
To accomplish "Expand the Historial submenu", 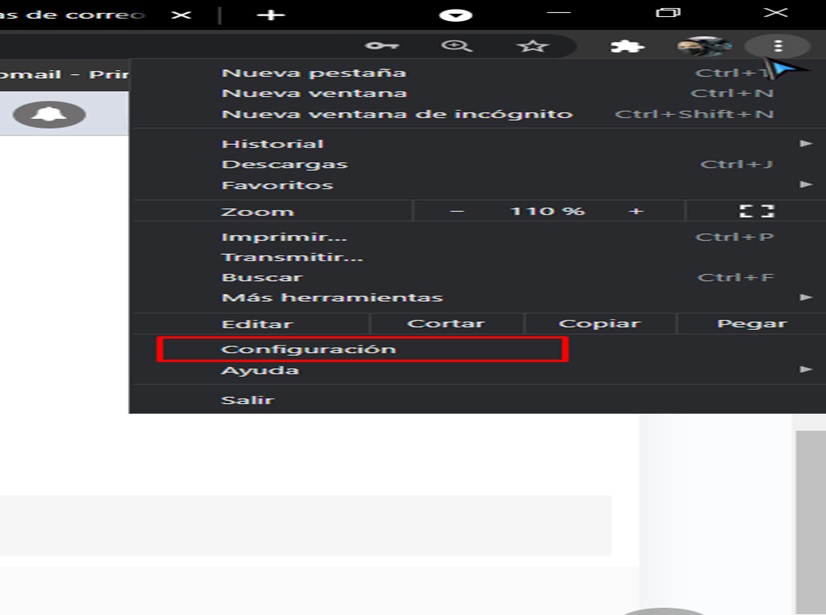I will pyautogui.click(x=477, y=143).
